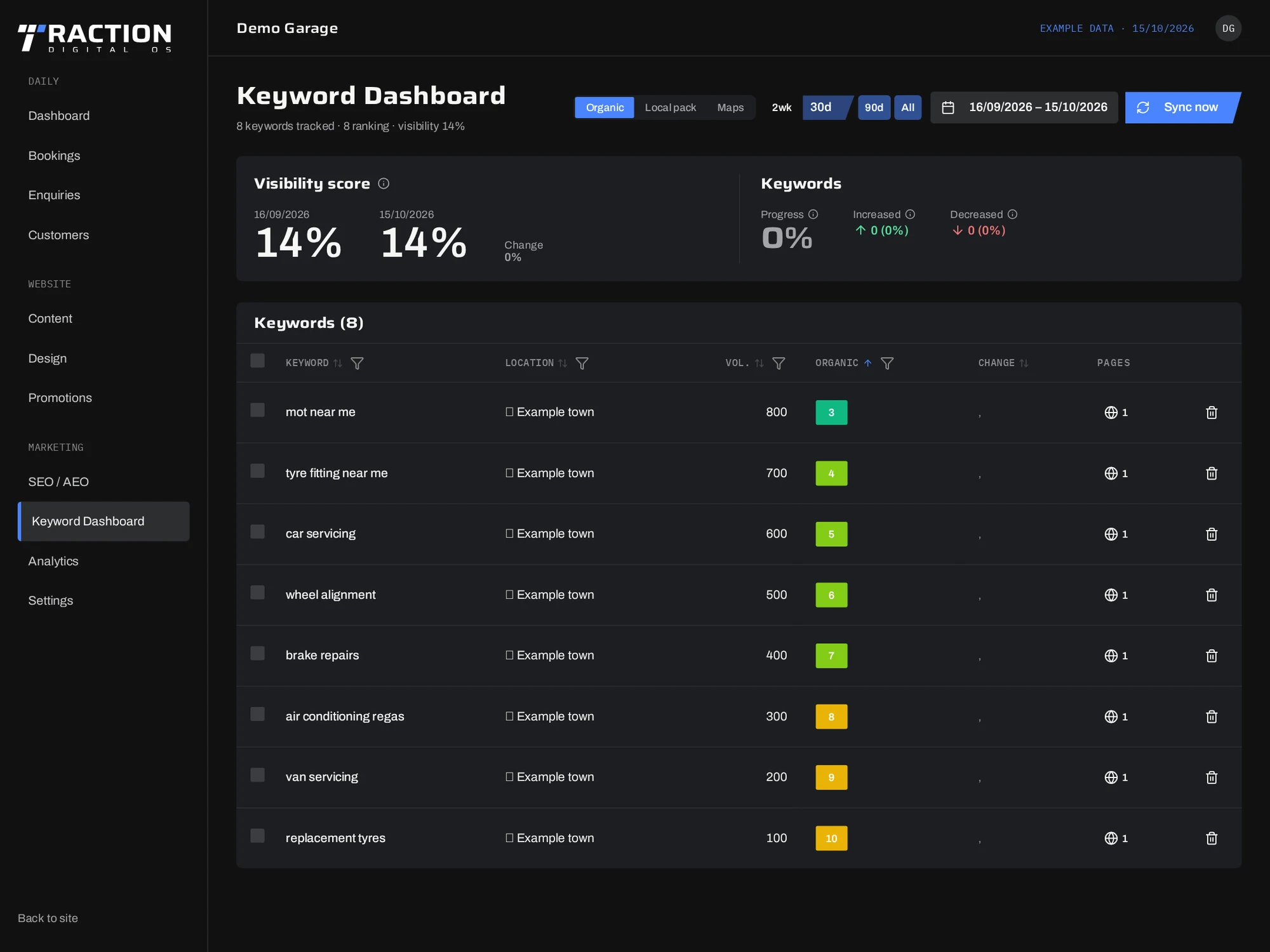Click the DG user avatar
1270x952 pixels.
point(1228,29)
